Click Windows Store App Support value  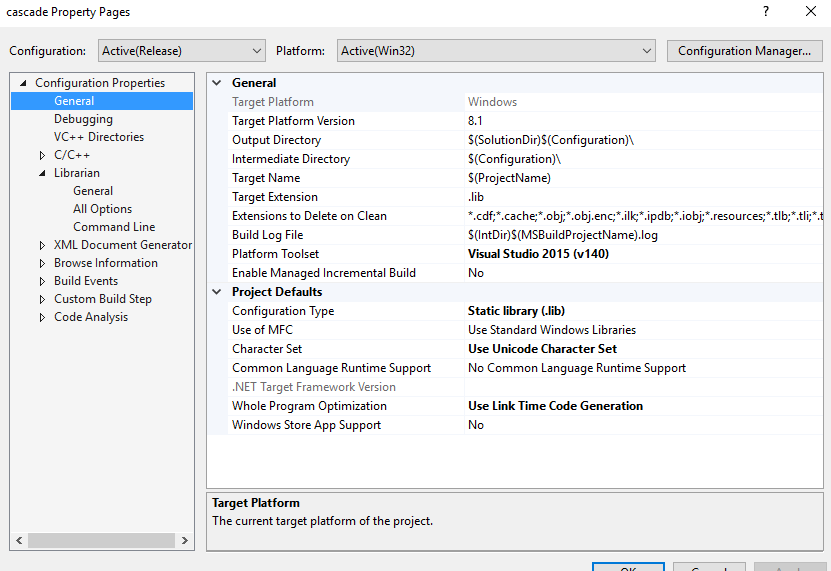tap(643, 425)
